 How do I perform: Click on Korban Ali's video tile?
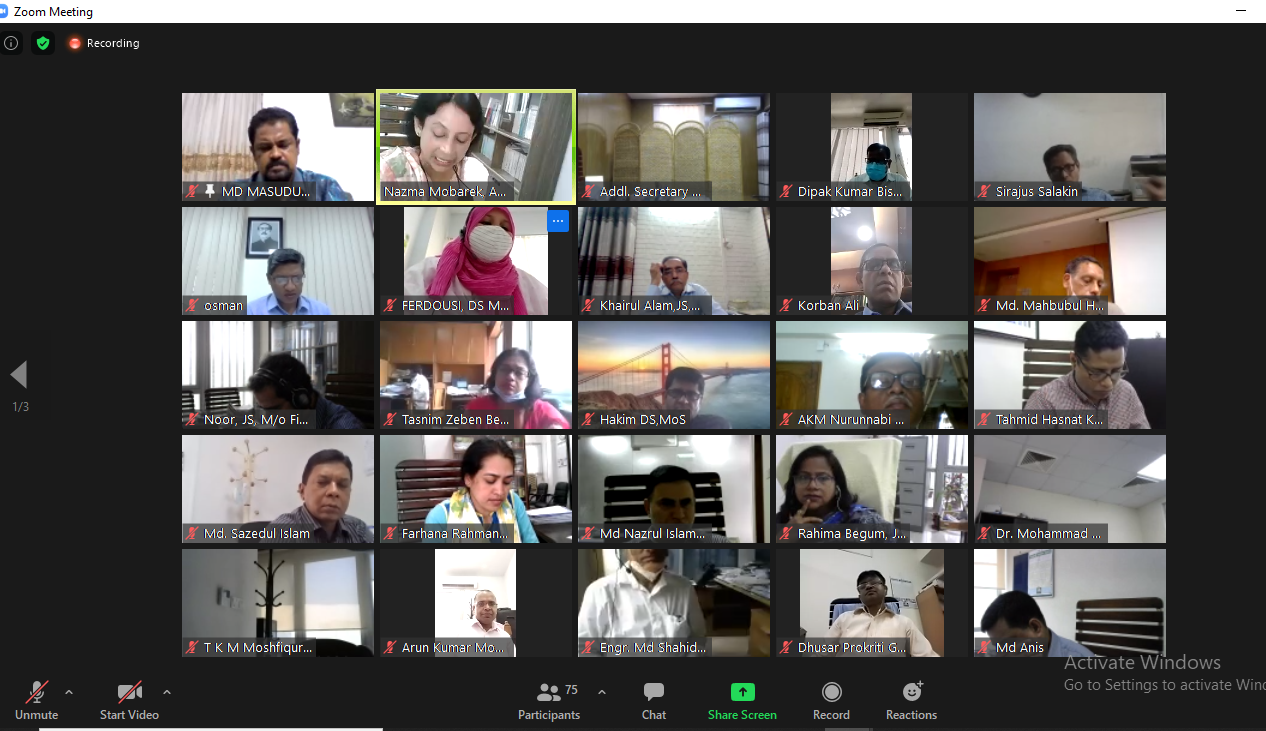click(x=871, y=260)
